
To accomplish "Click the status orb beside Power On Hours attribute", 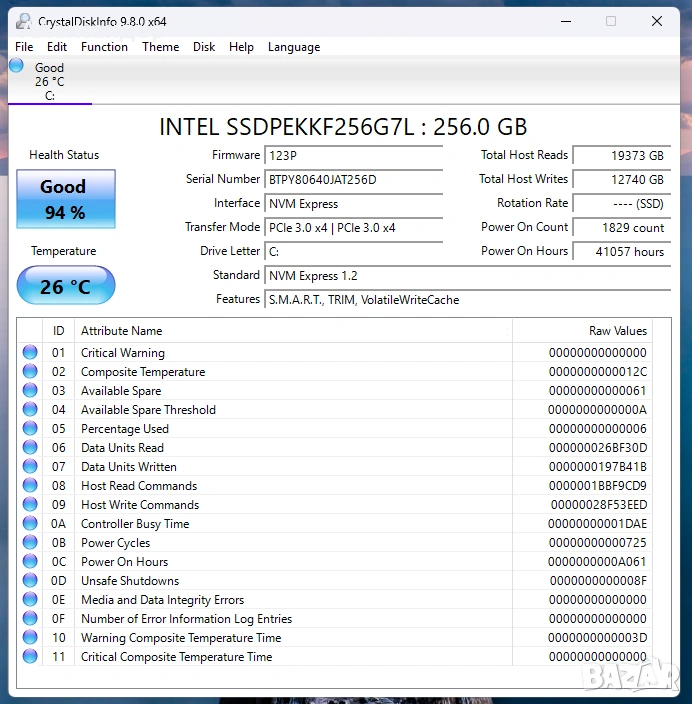I will (x=30, y=562).
